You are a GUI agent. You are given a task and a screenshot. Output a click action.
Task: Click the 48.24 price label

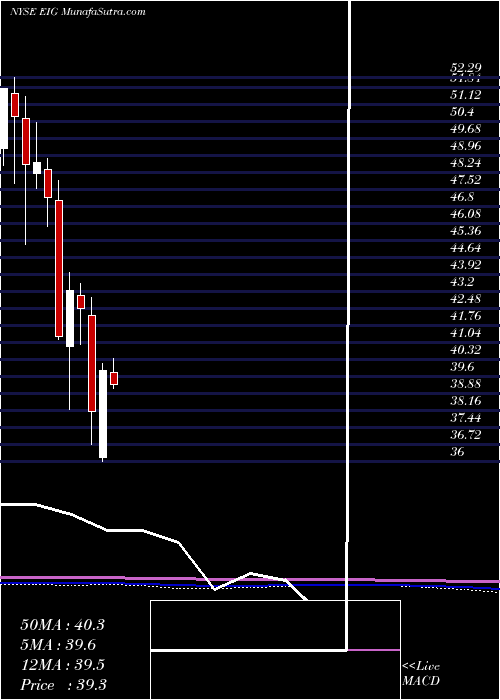(466, 162)
